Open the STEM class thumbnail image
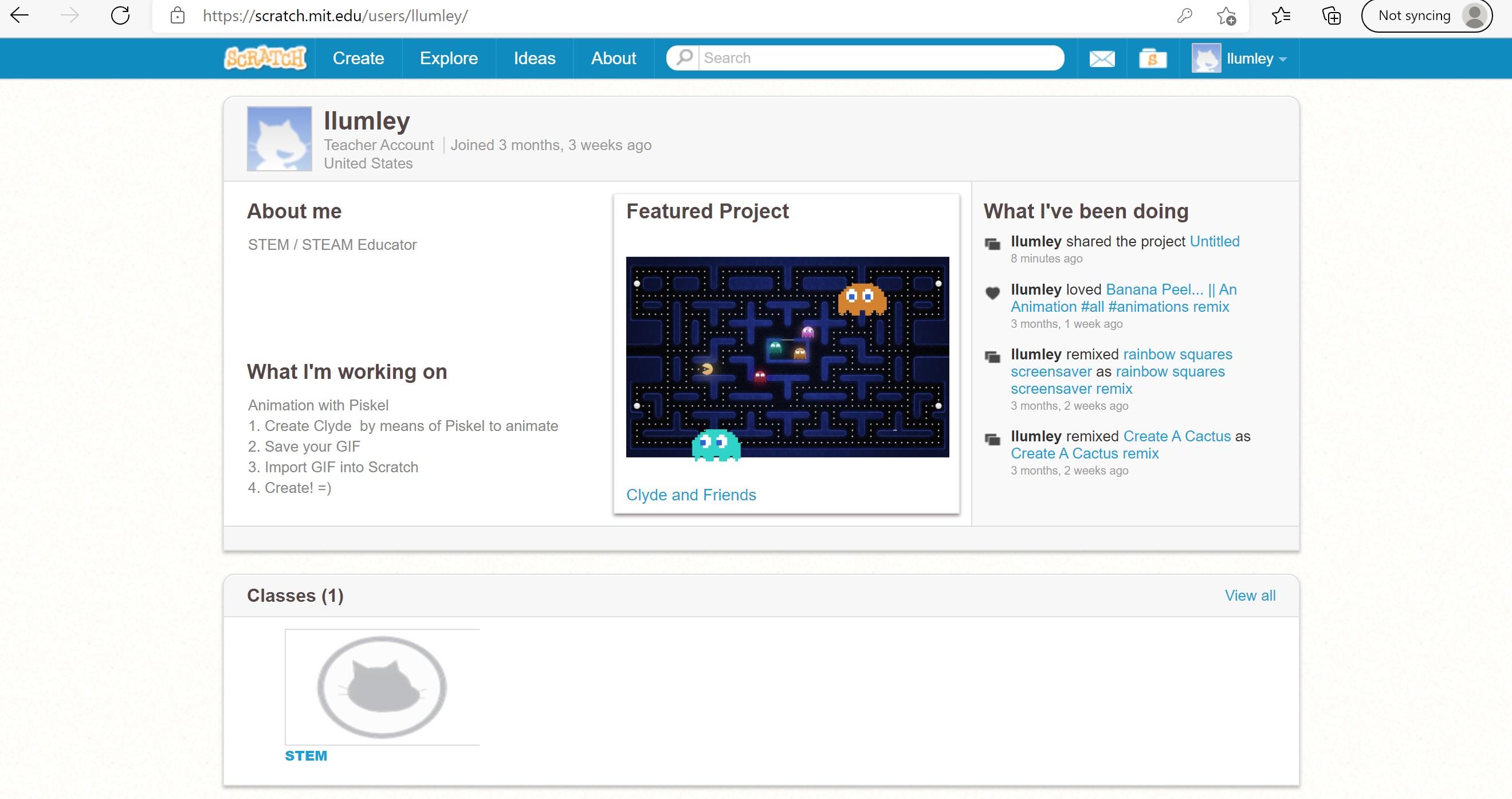The width and height of the screenshot is (1512, 799). pyautogui.click(x=382, y=687)
